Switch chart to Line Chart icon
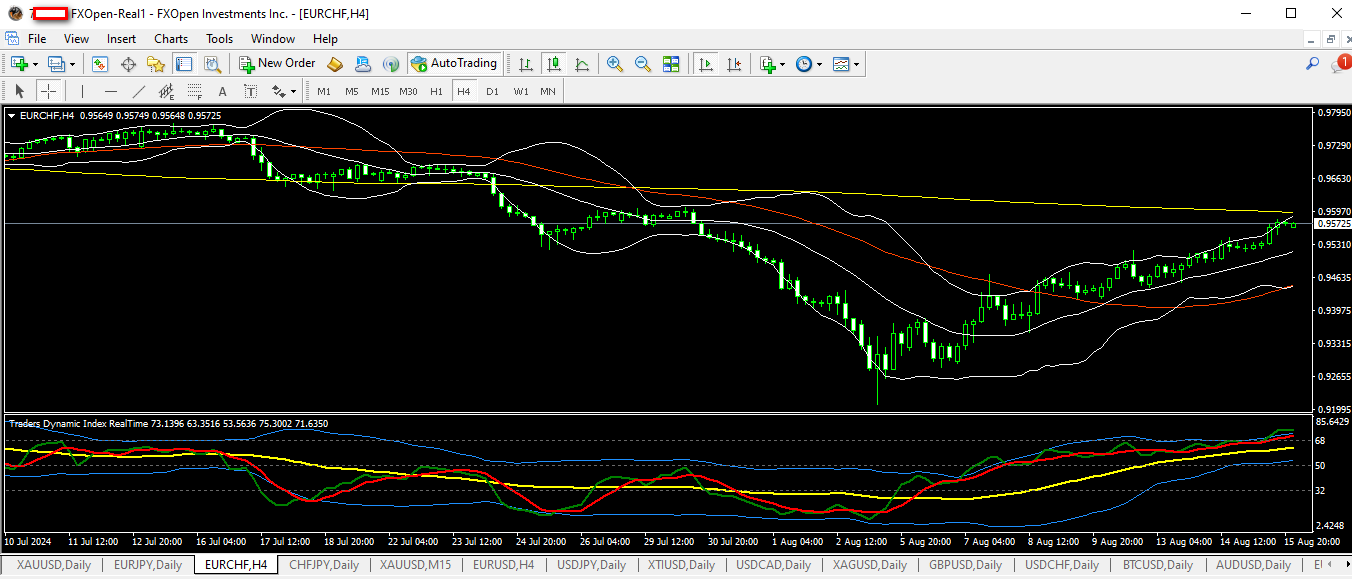The width and height of the screenshot is (1352, 579). pyautogui.click(x=582, y=64)
